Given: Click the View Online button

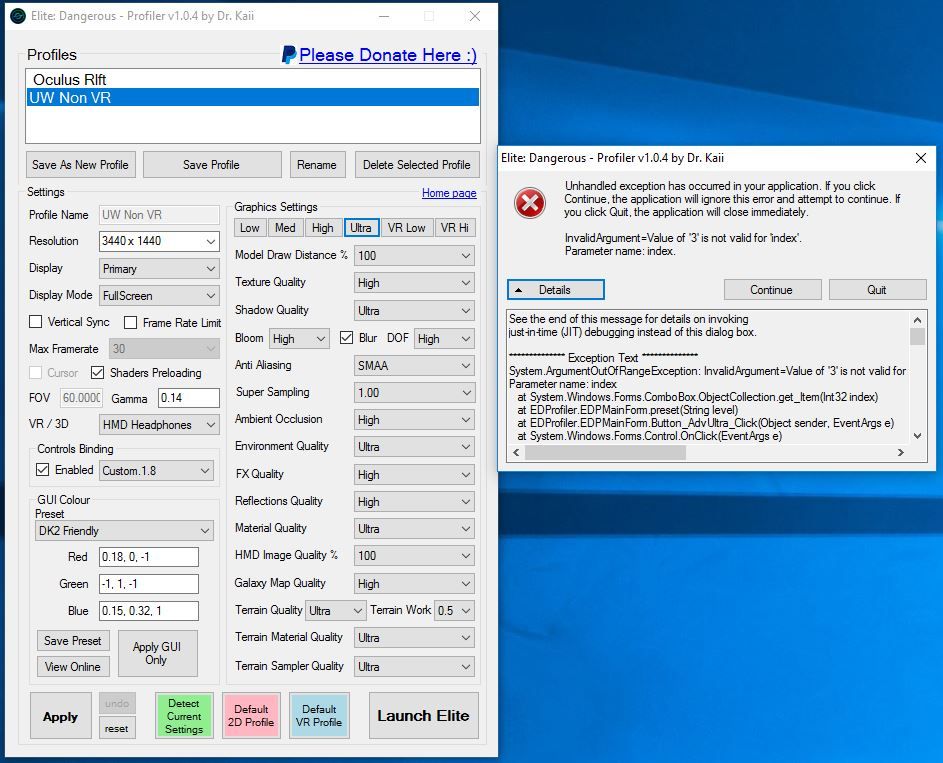Looking at the screenshot, I should coord(73,667).
